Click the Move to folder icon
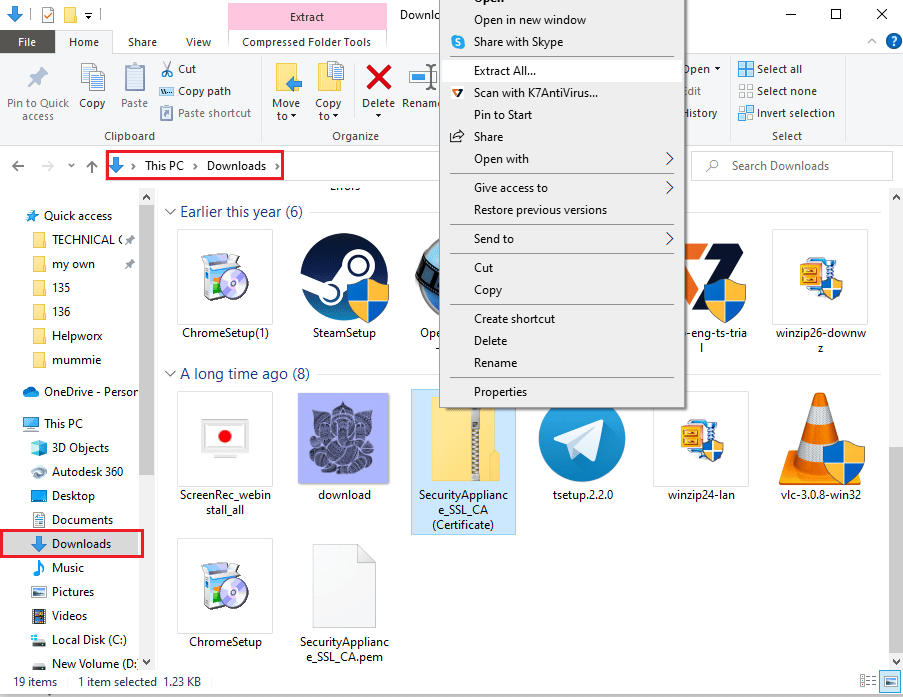Viewport: 903px width, 697px height. click(289, 78)
